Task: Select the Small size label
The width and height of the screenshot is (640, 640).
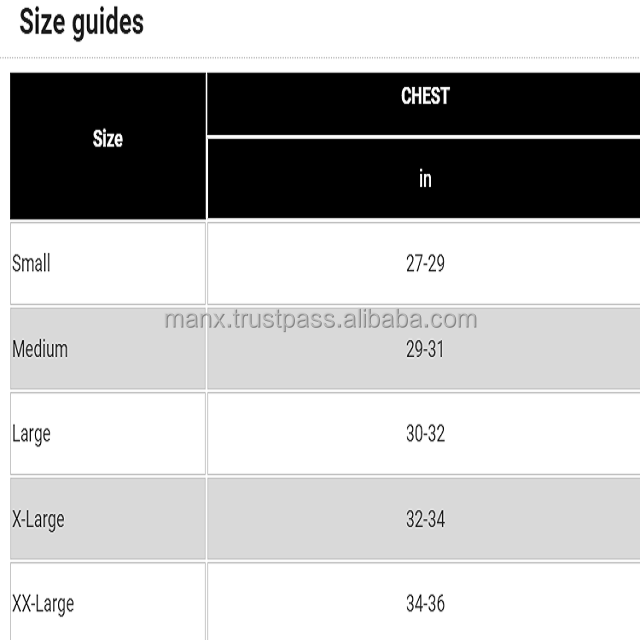Action: [31, 264]
